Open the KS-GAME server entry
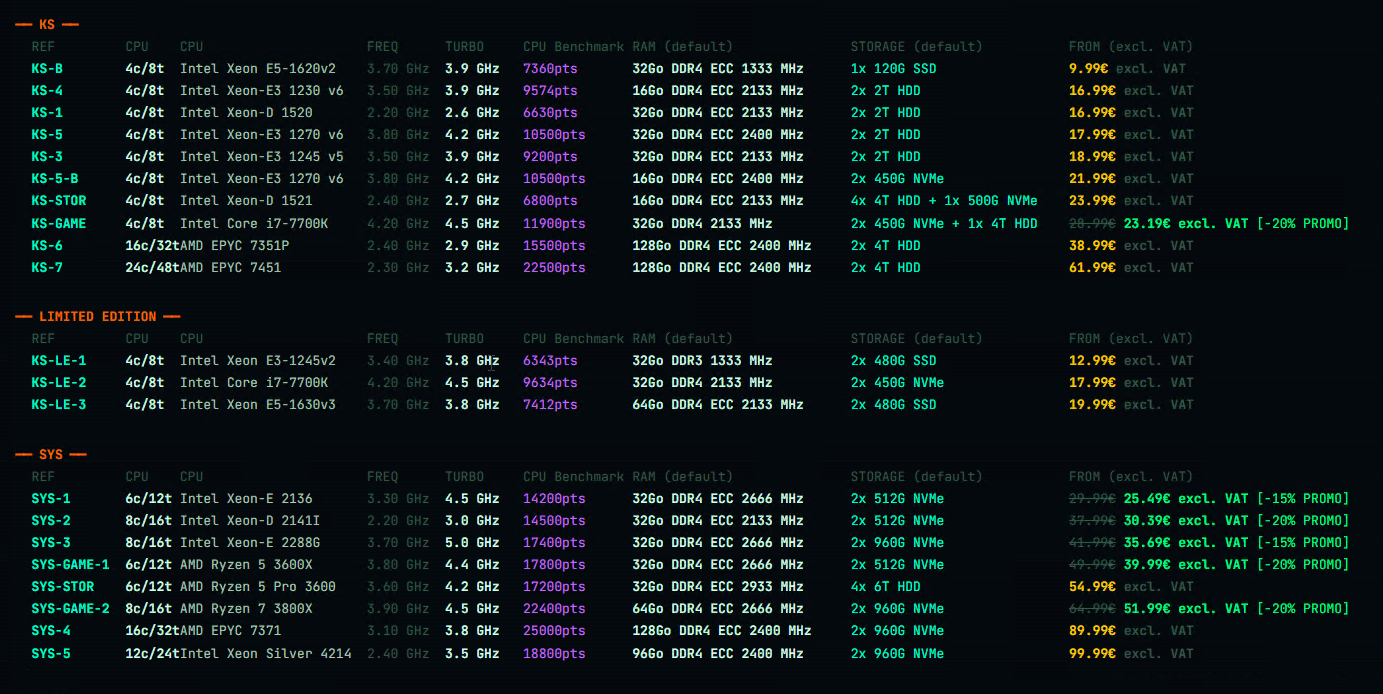The height and width of the screenshot is (694, 1383). pos(58,223)
